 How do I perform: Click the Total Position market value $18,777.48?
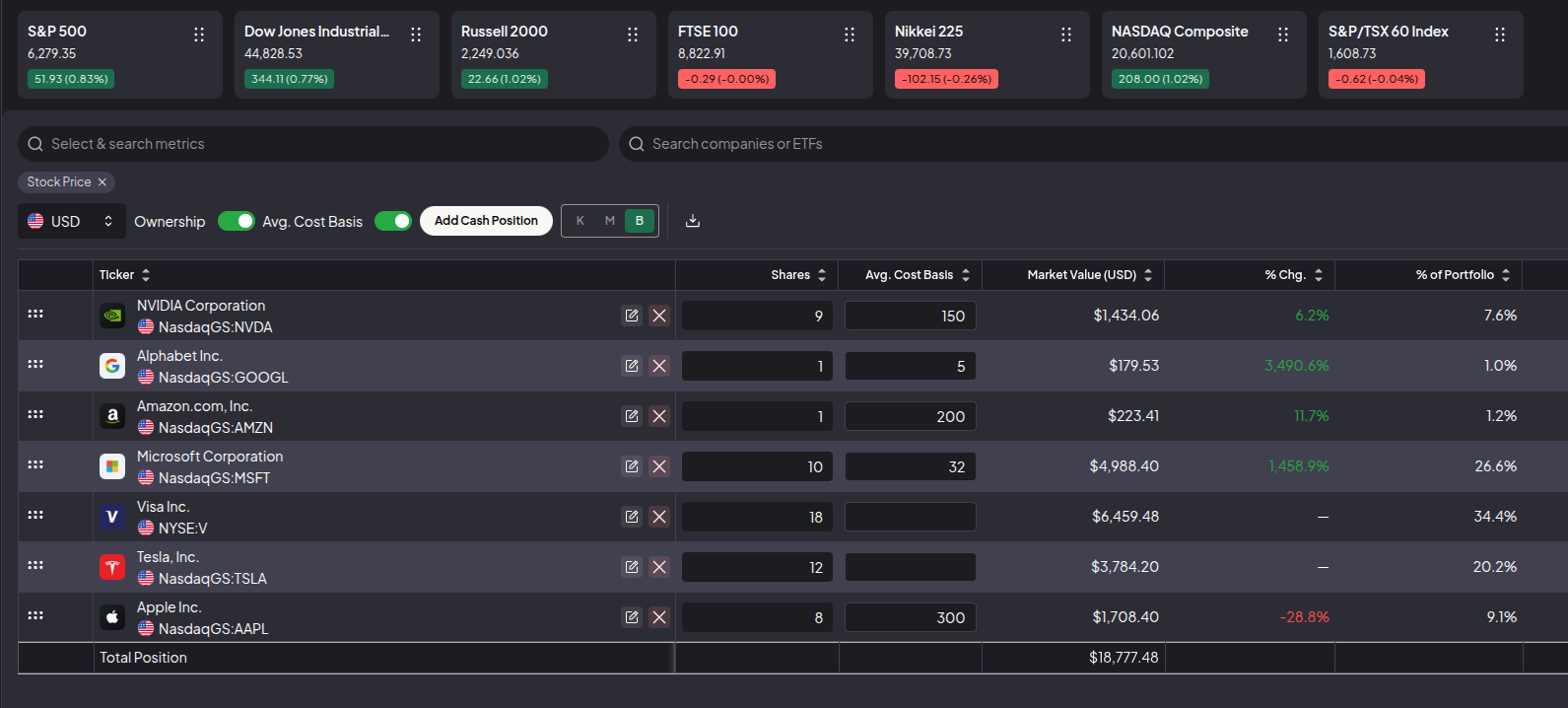[1124, 658]
